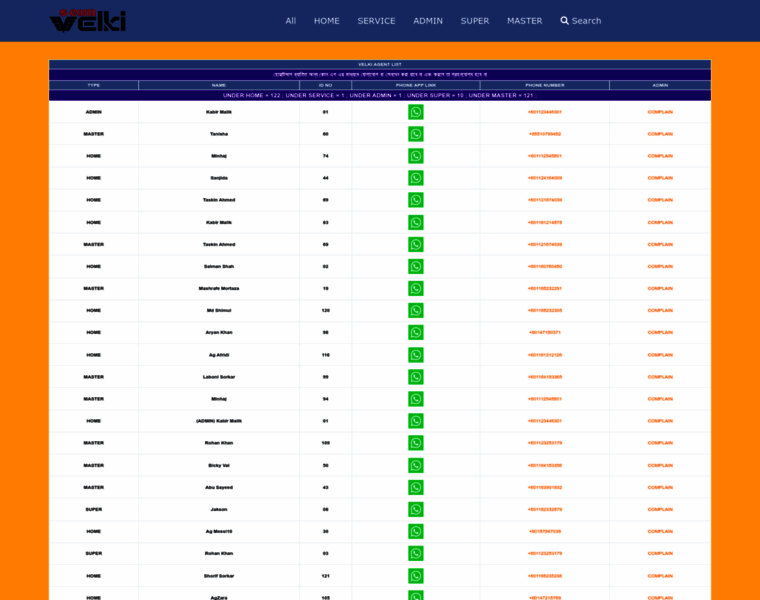This screenshot has width=760, height=600.
Task: Open the SERVICE menu item
Action: [x=376, y=20]
